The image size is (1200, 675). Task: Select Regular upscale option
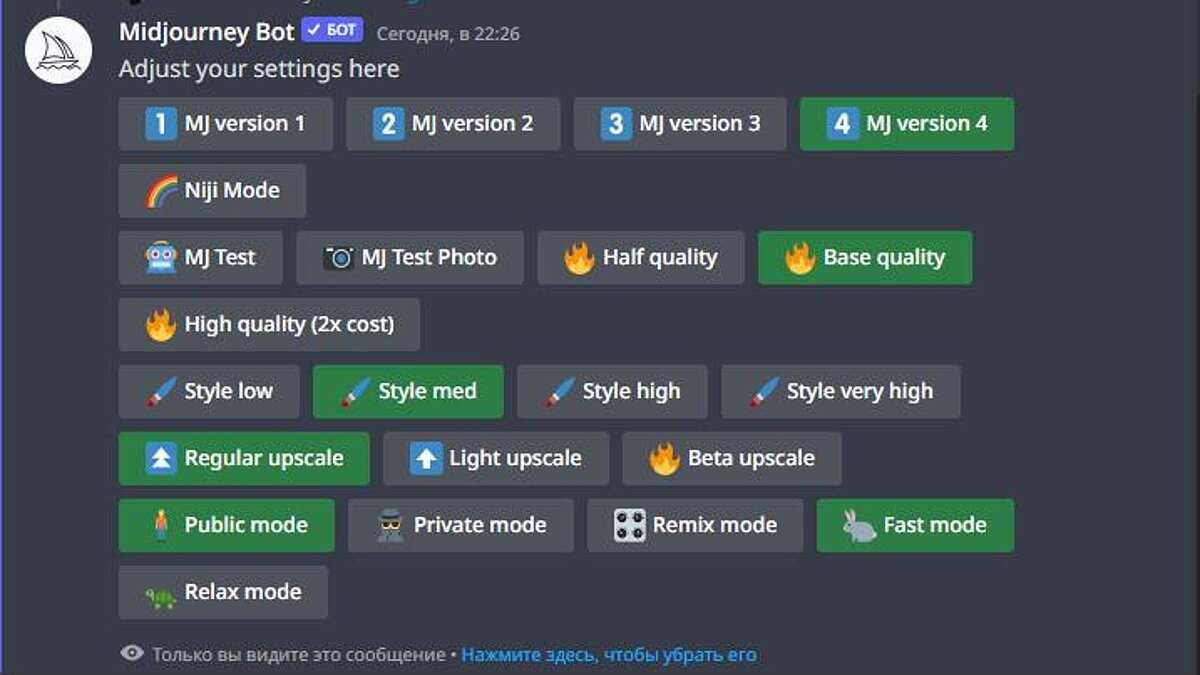244,459
